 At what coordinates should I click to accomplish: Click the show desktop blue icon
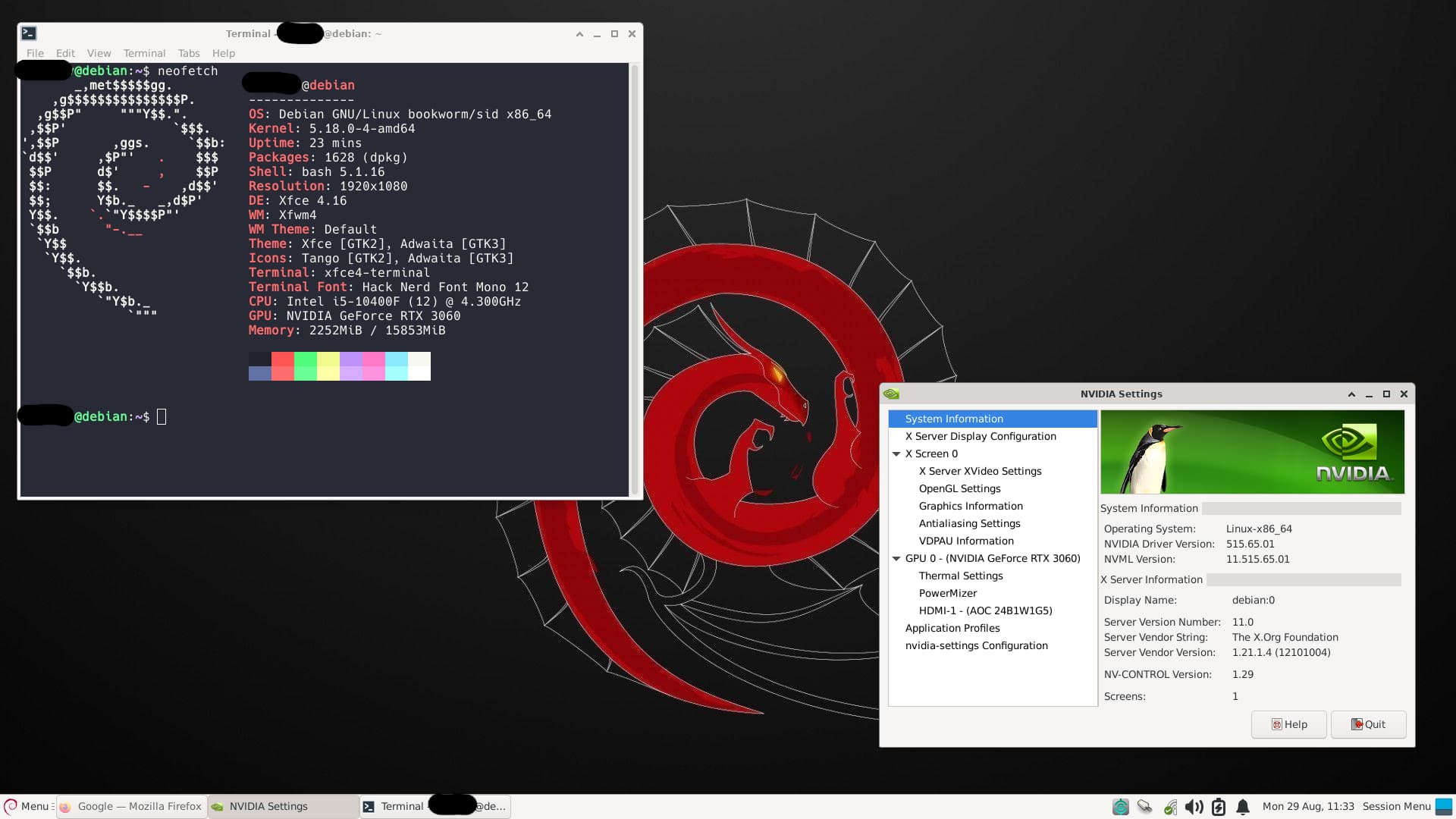point(1444,807)
